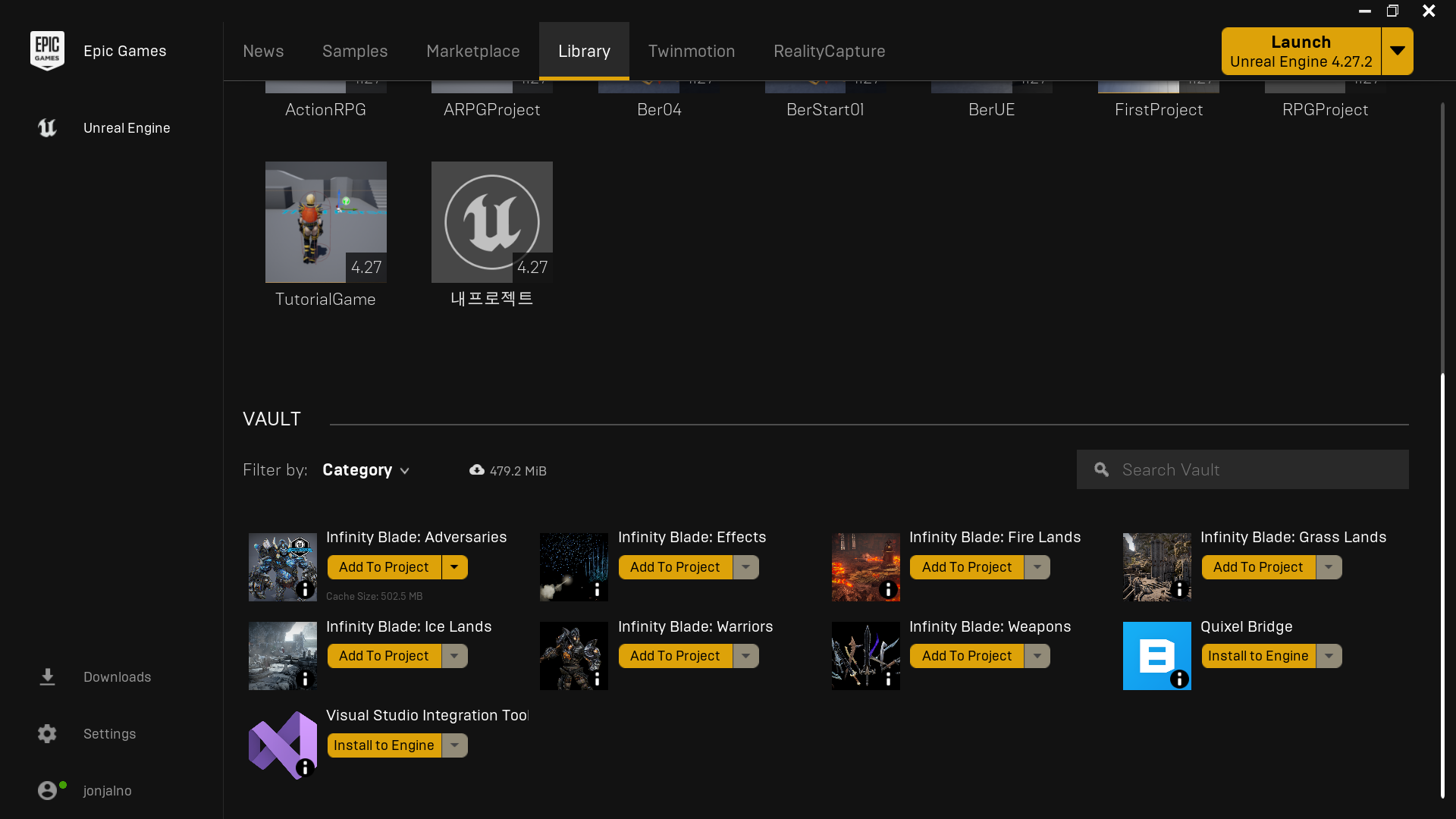Viewport: 1456px width, 819px height.
Task: Open the Unreal Engine sidebar section
Action: pos(126,127)
